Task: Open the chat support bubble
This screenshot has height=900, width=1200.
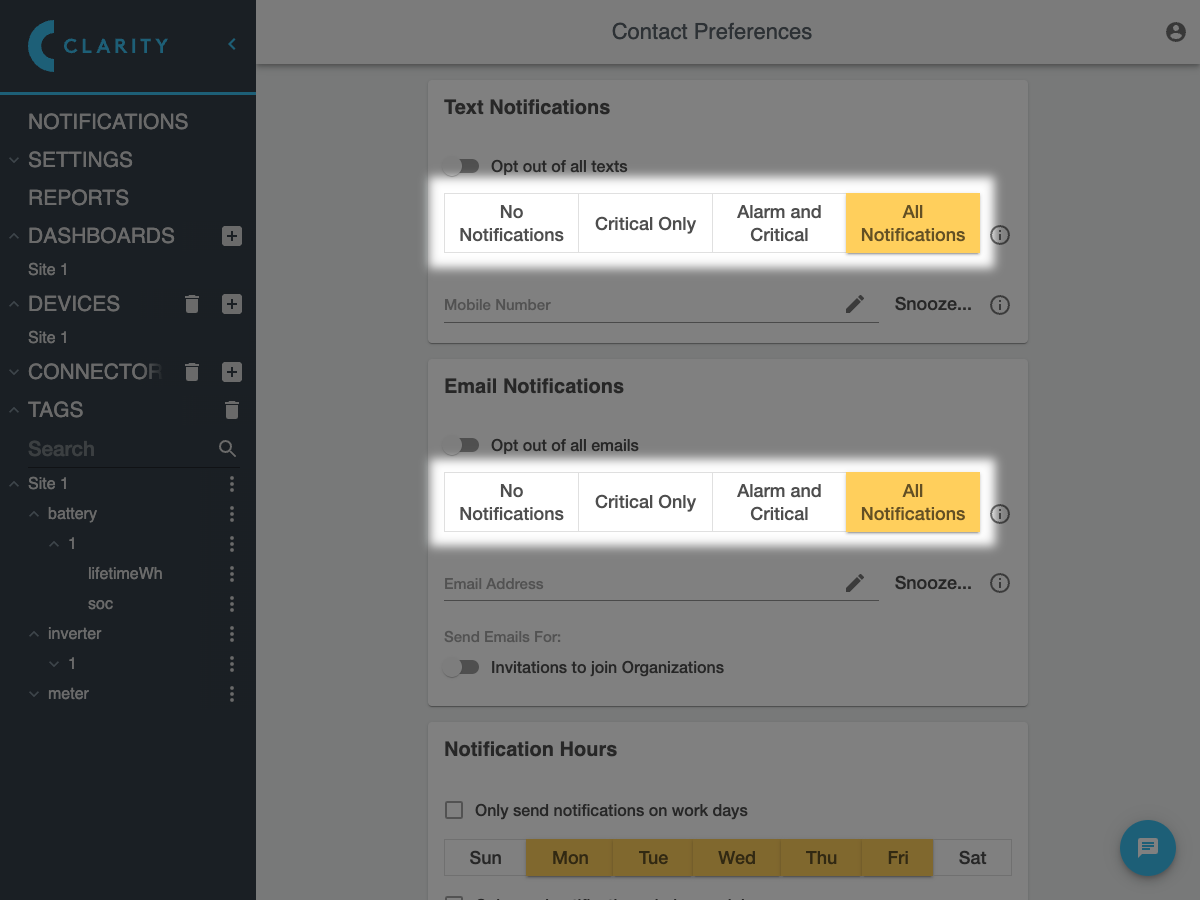Action: [1147, 848]
